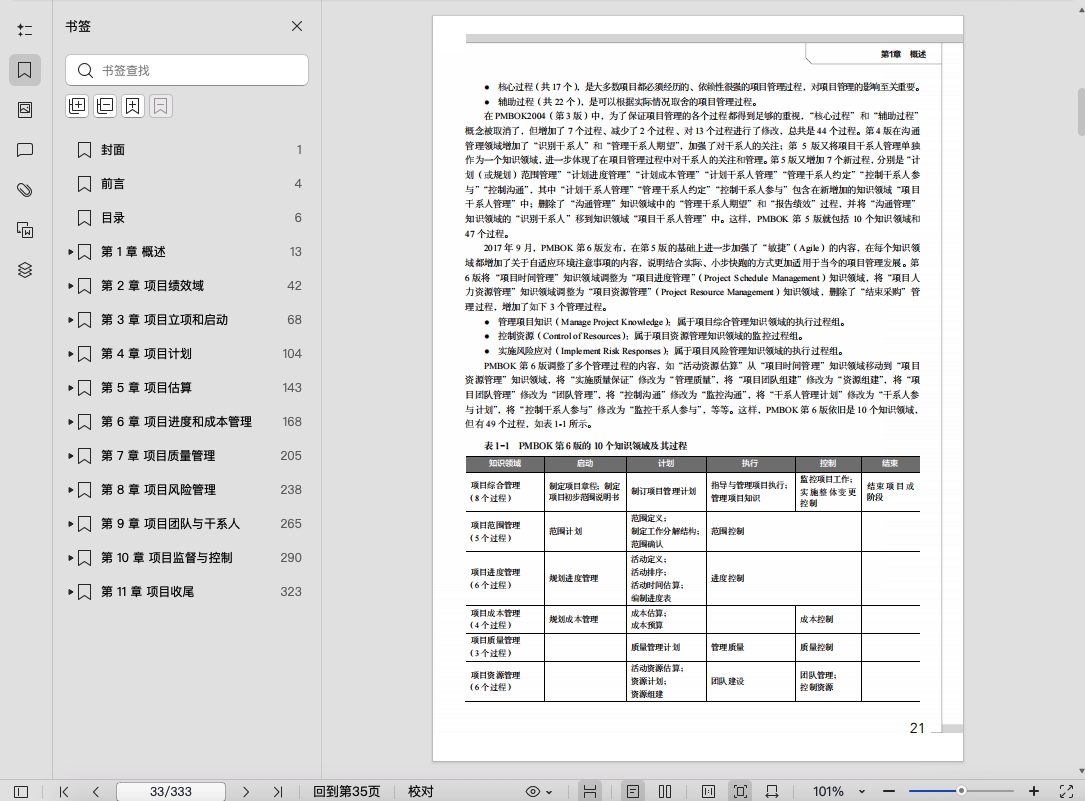
Task: Open the comments panel icon in the sidebar
Action: (25, 149)
